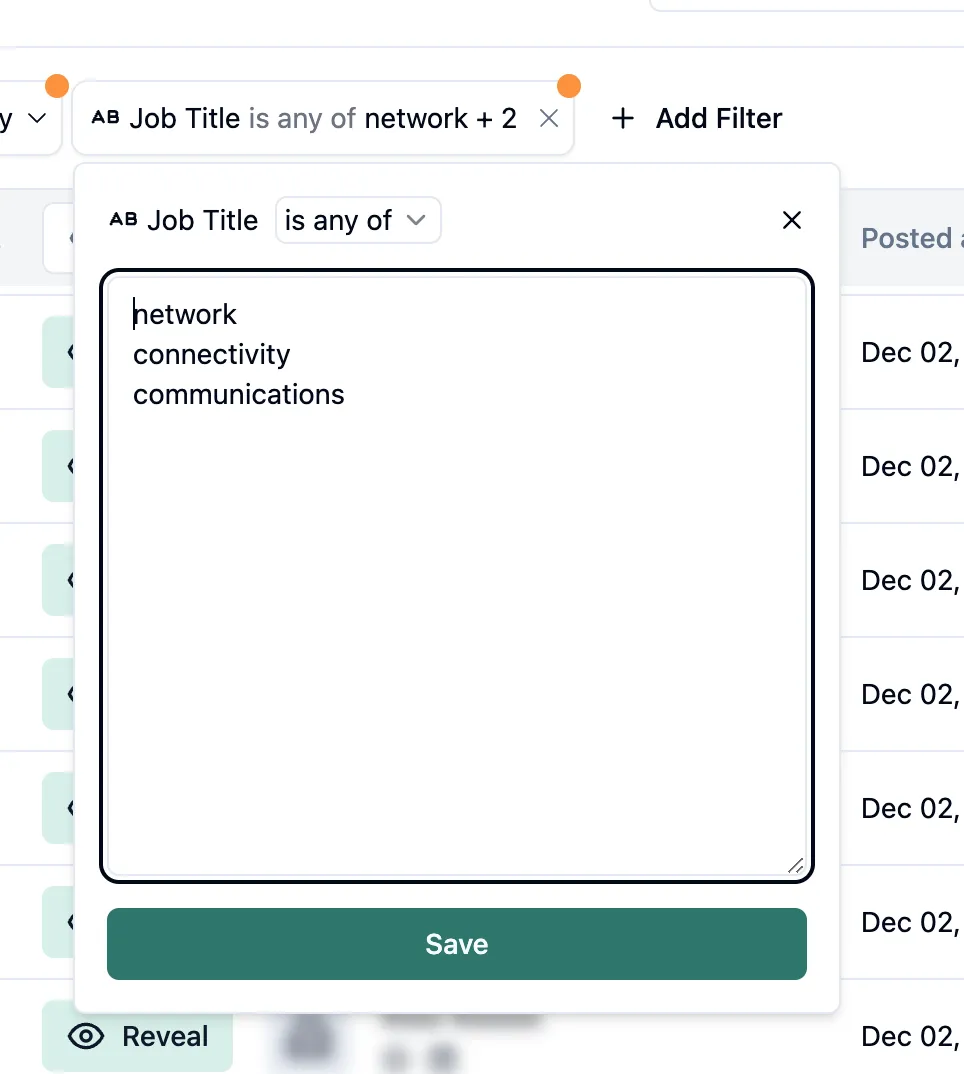
Task: Remove the Job Title filter chip
Action: click(549, 119)
